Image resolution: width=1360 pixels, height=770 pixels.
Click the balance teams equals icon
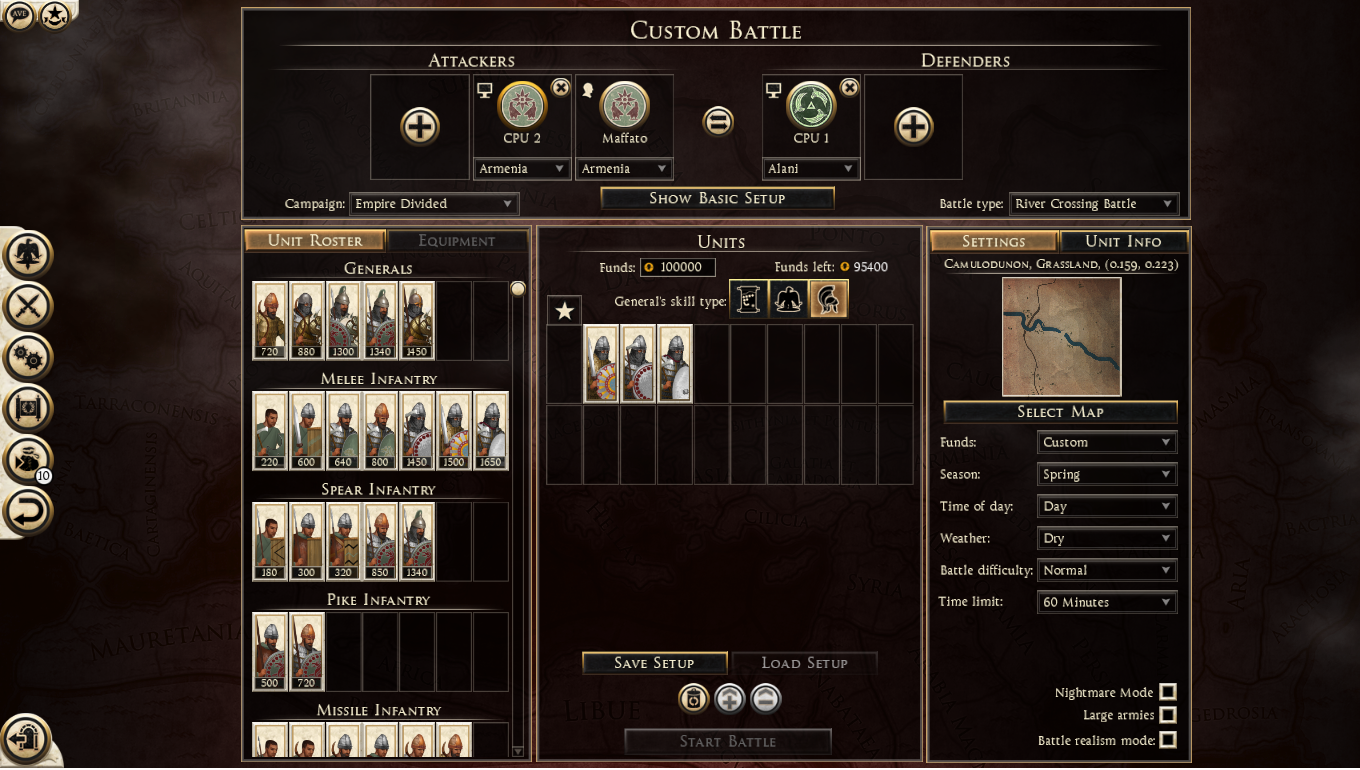point(717,122)
